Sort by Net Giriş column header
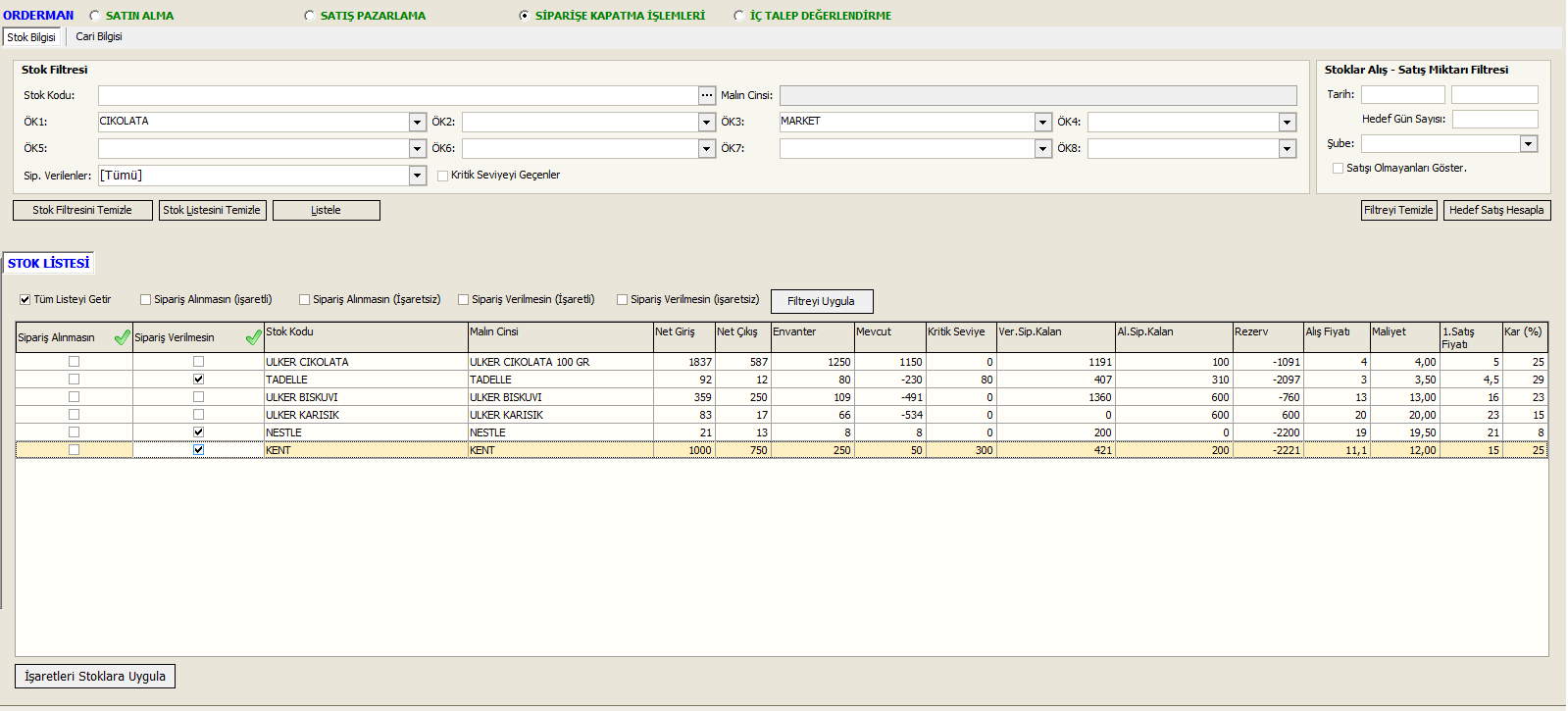Image resolution: width=1568 pixels, height=711 pixels. pyautogui.click(x=683, y=337)
